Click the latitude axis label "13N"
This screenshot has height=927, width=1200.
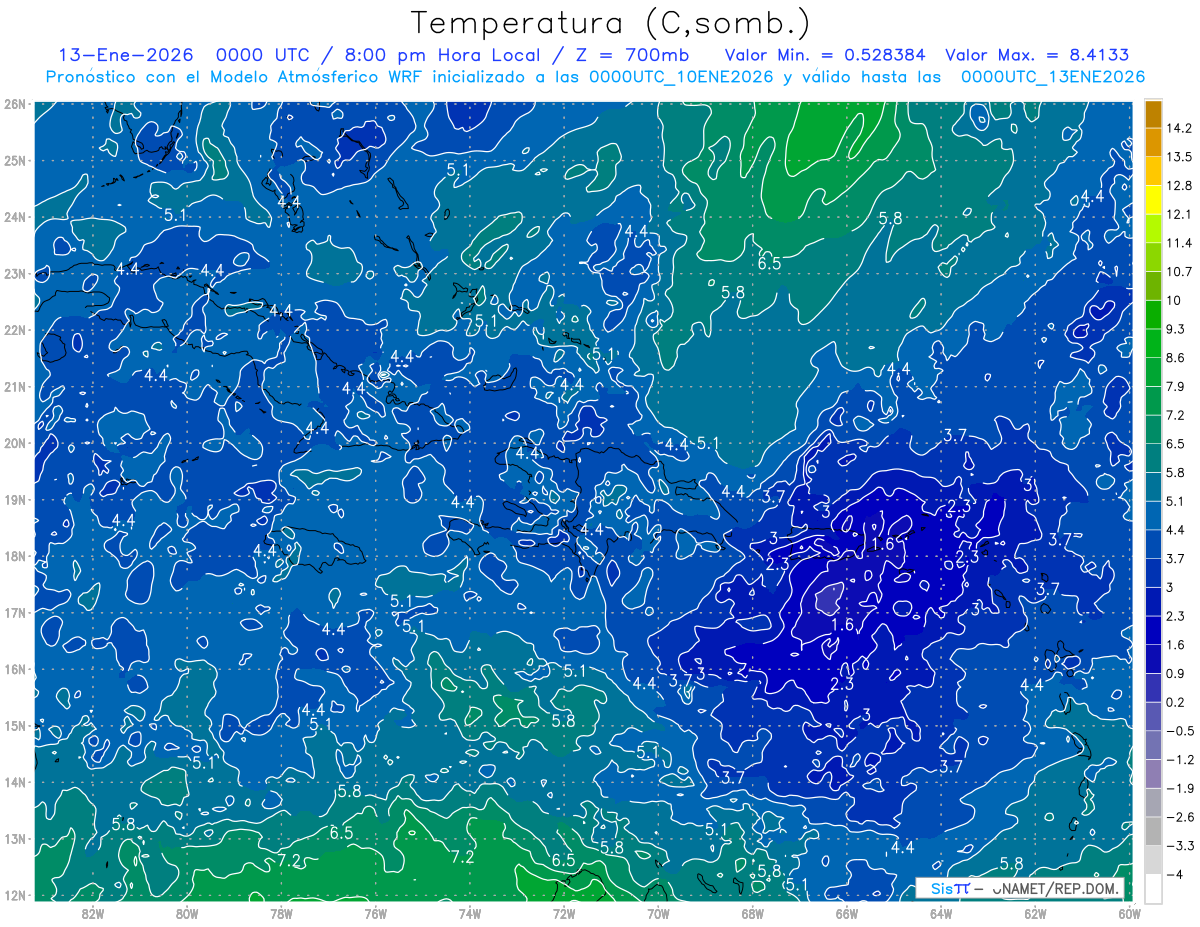(15, 839)
